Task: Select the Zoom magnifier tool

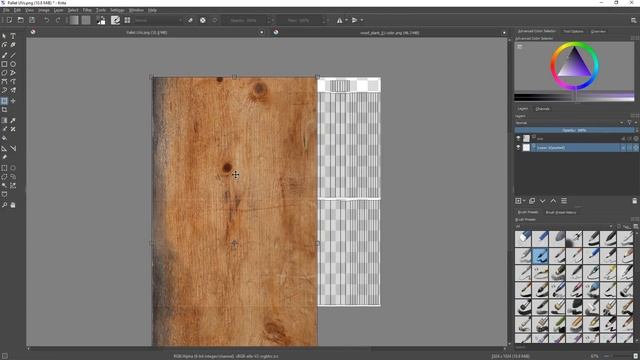Action: [x=4, y=205]
